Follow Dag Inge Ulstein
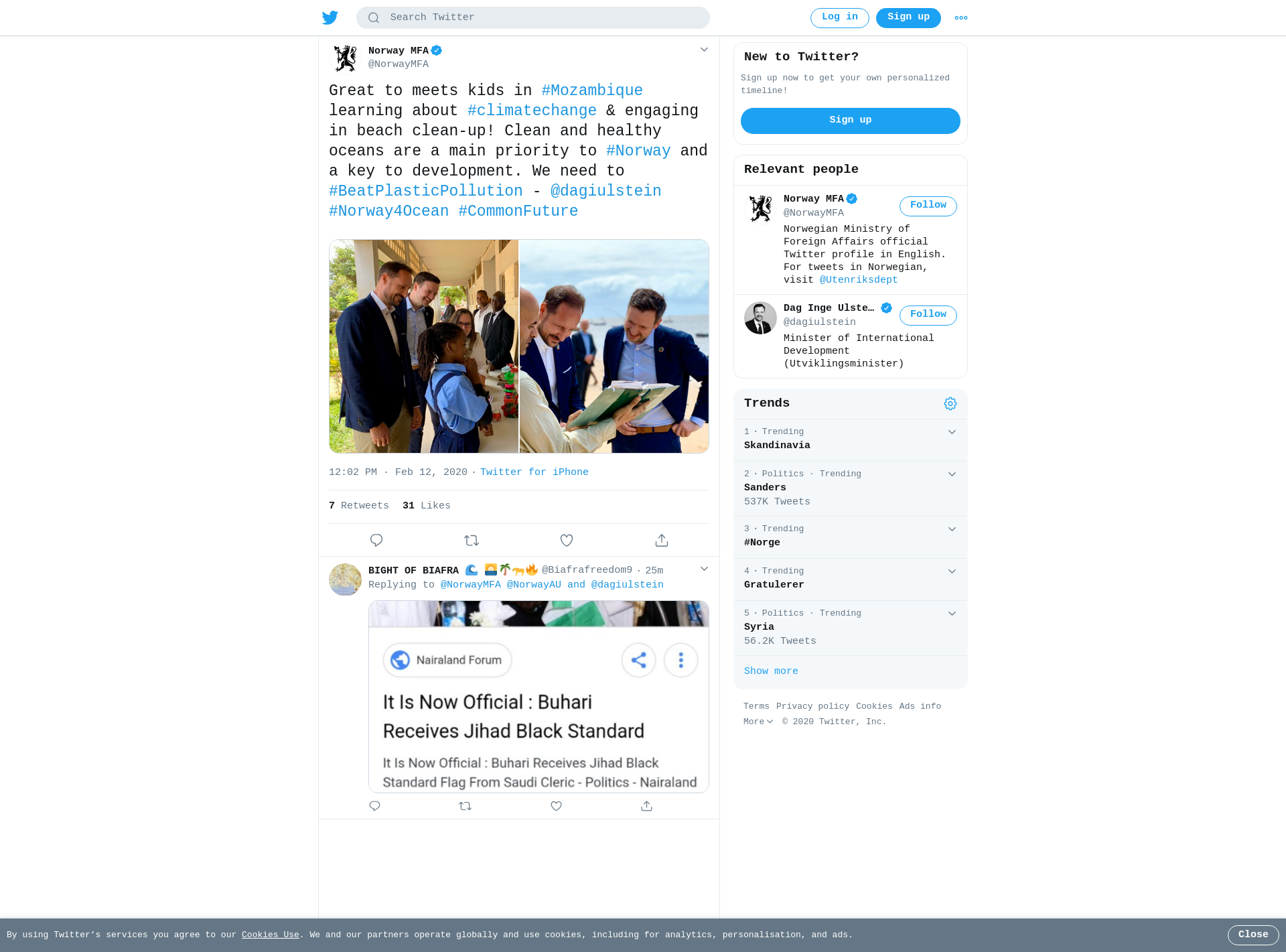 click(928, 315)
